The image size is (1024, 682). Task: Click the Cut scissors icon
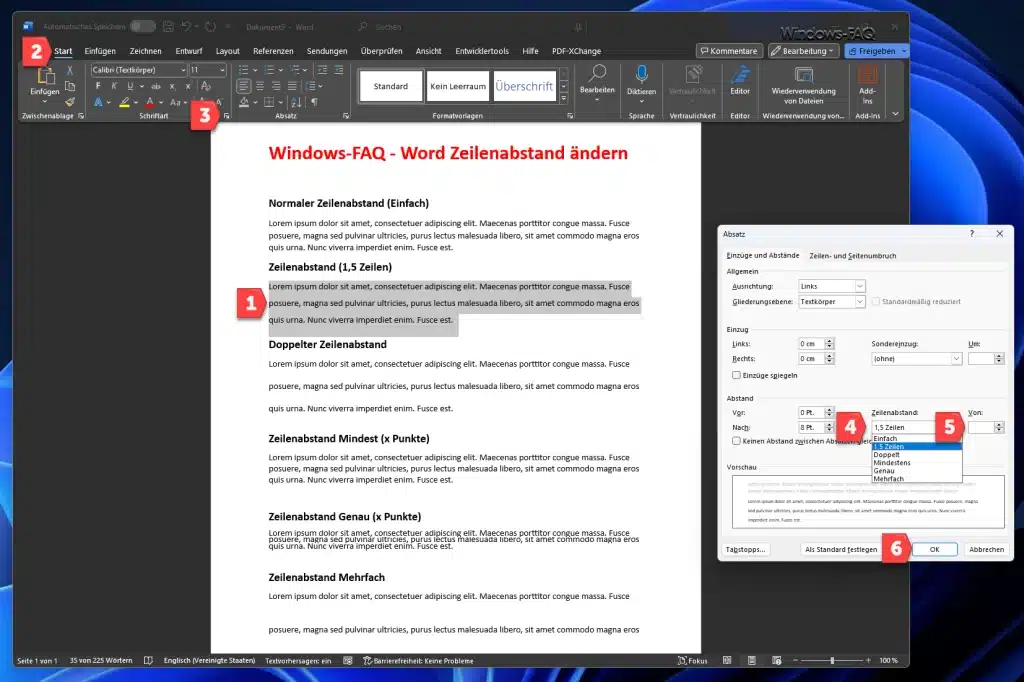point(70,70)
